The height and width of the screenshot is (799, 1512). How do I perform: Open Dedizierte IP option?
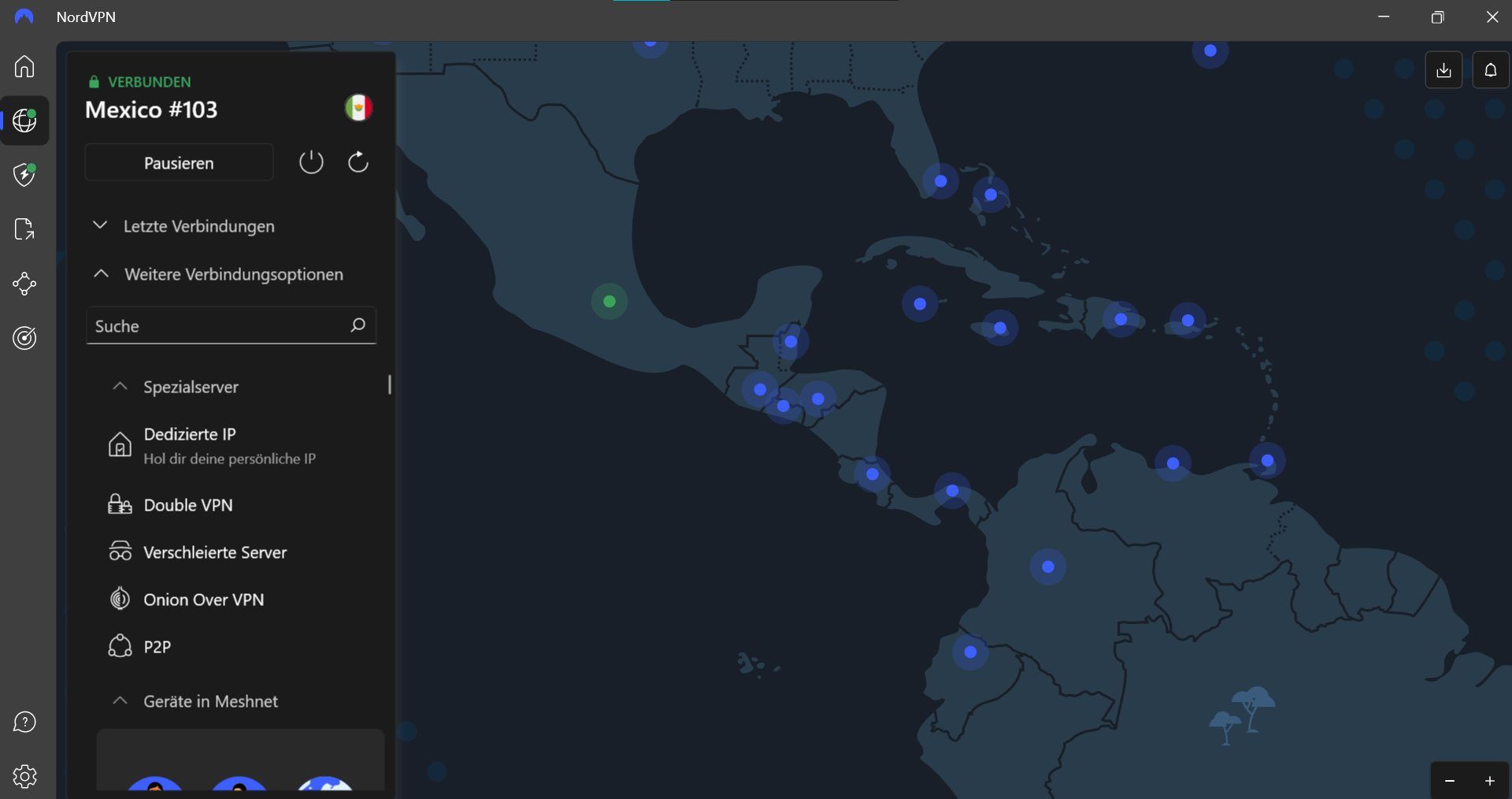click(190, 434)
